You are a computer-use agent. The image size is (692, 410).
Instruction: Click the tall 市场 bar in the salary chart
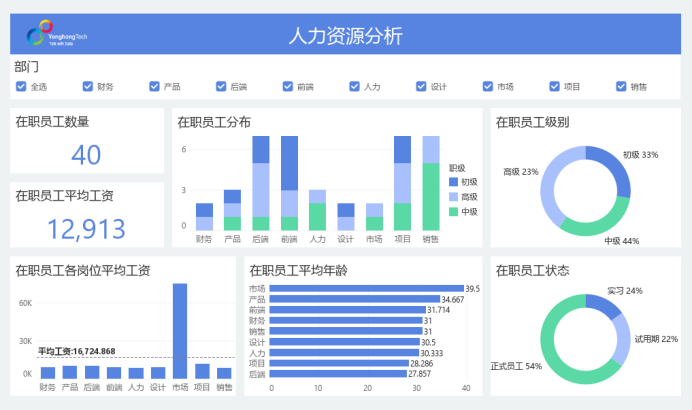pyautogui.click(x=180, y=330)
